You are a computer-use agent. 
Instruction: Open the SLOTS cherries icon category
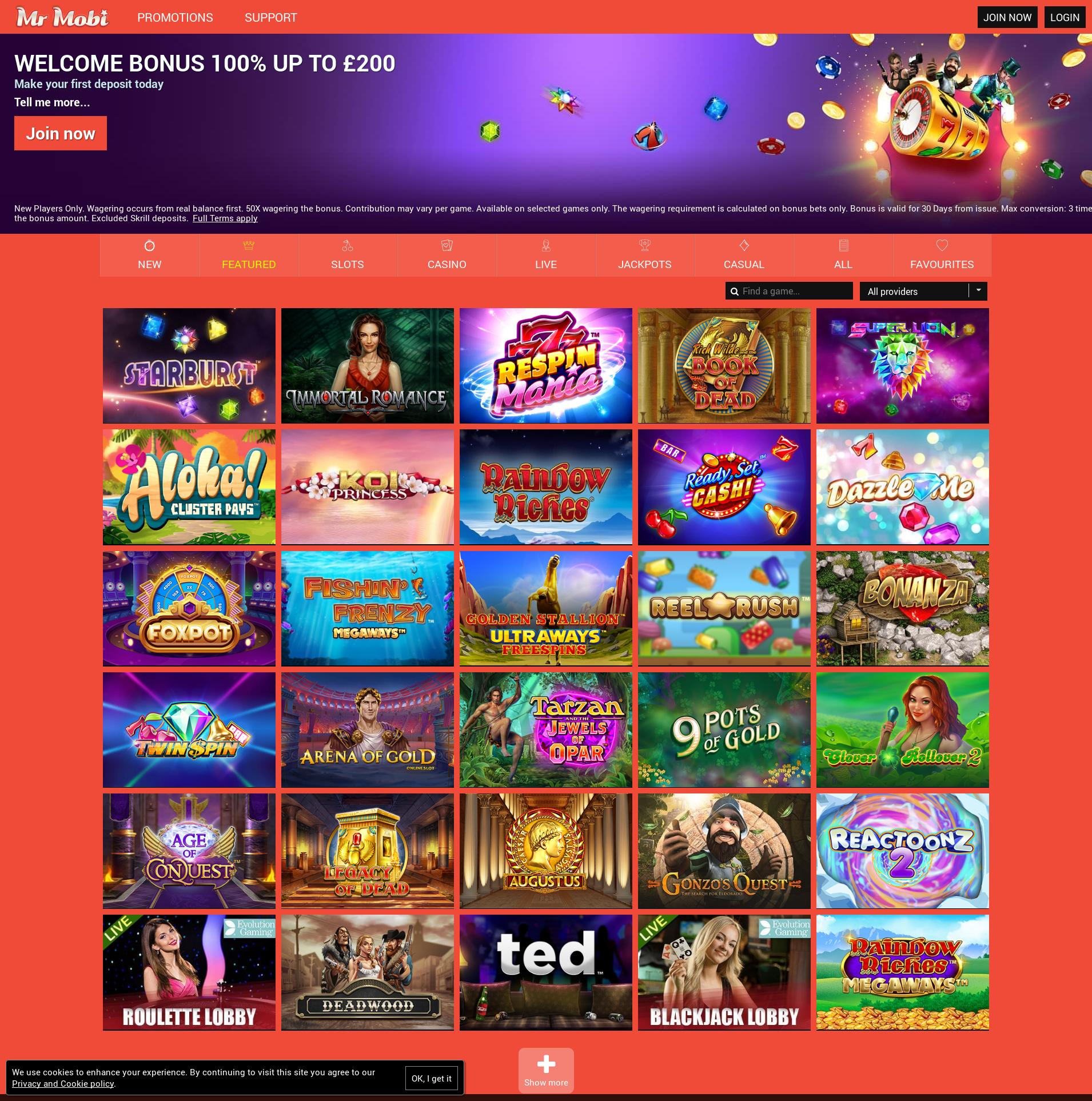348,246
